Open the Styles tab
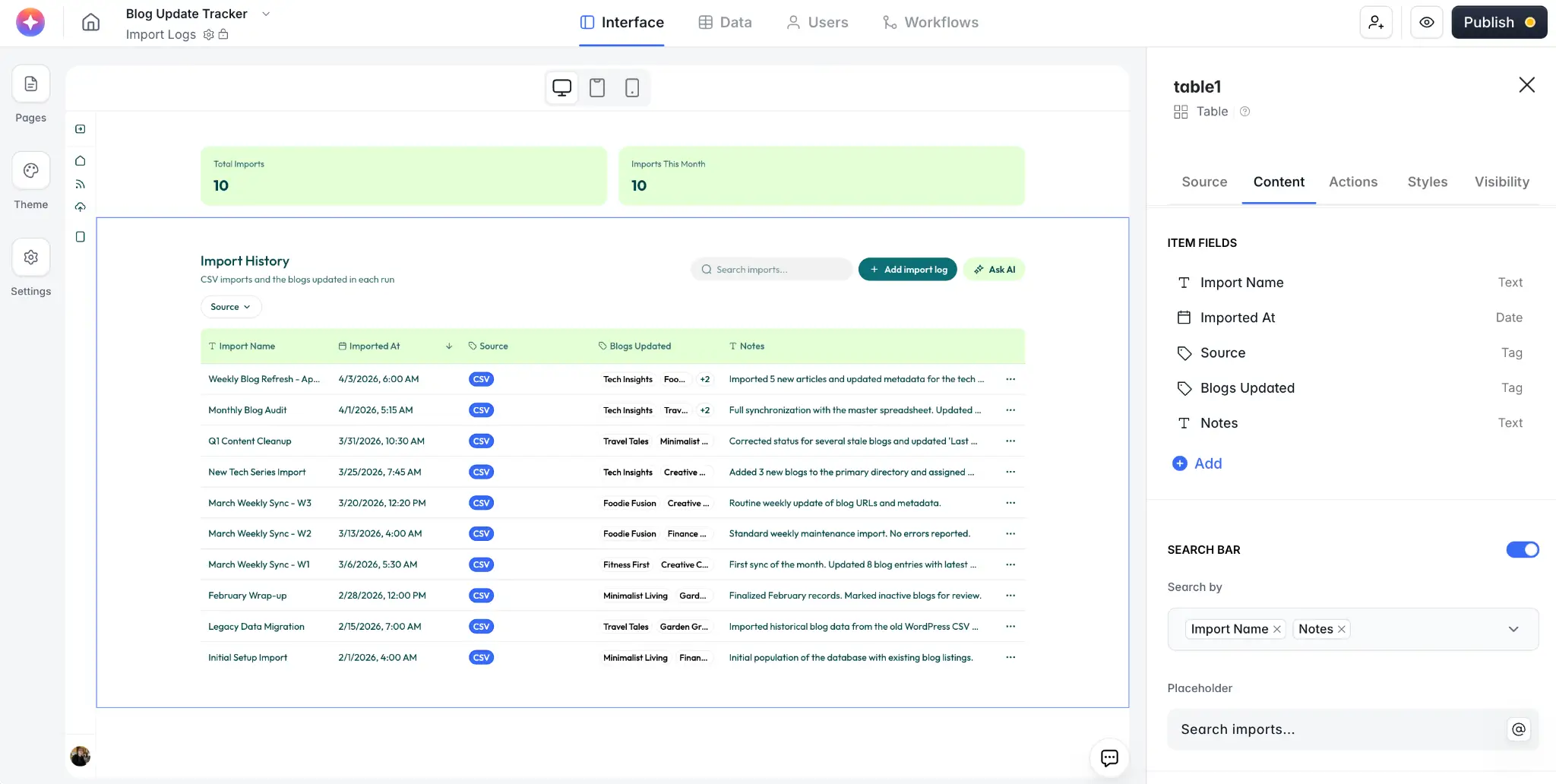 tap(1428, 182)
